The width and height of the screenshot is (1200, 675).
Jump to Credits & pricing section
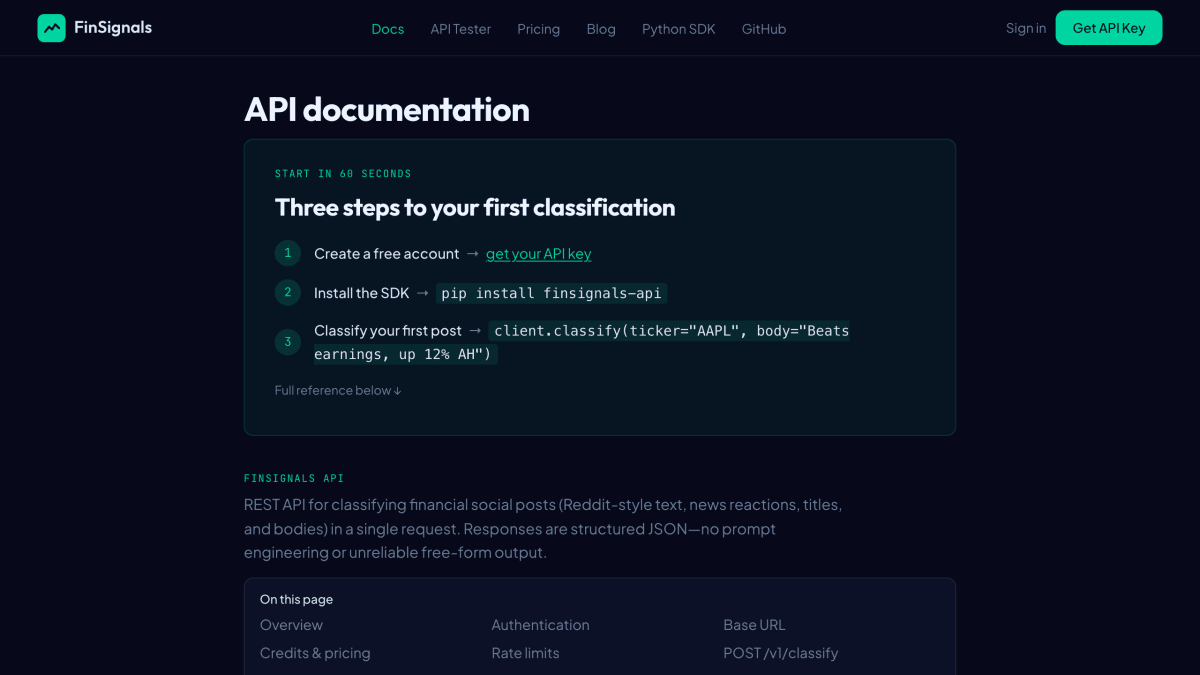click(x=315, y=653)
